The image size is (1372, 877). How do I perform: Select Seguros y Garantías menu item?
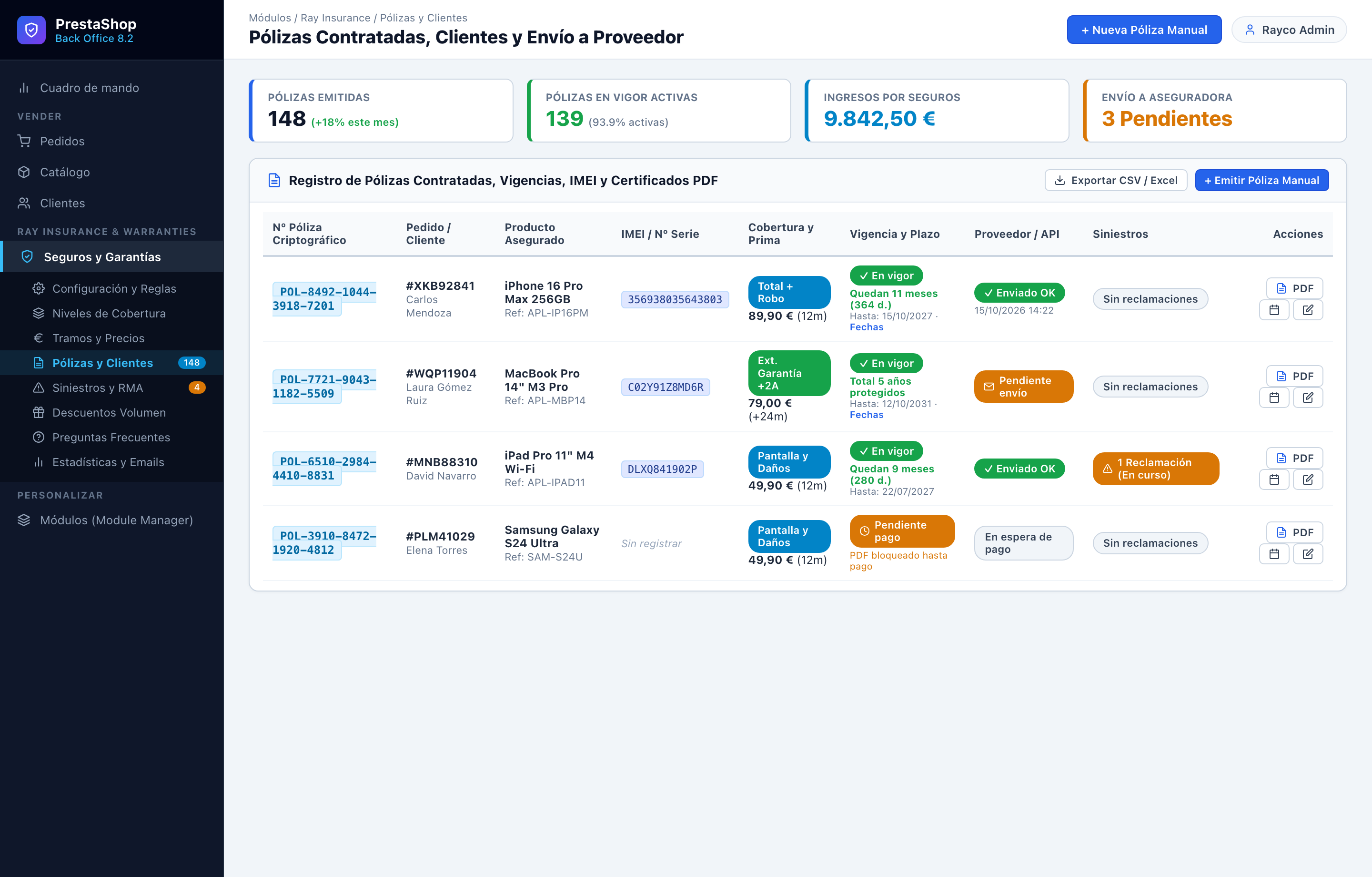pyautogui.click(x=111, y=256)
